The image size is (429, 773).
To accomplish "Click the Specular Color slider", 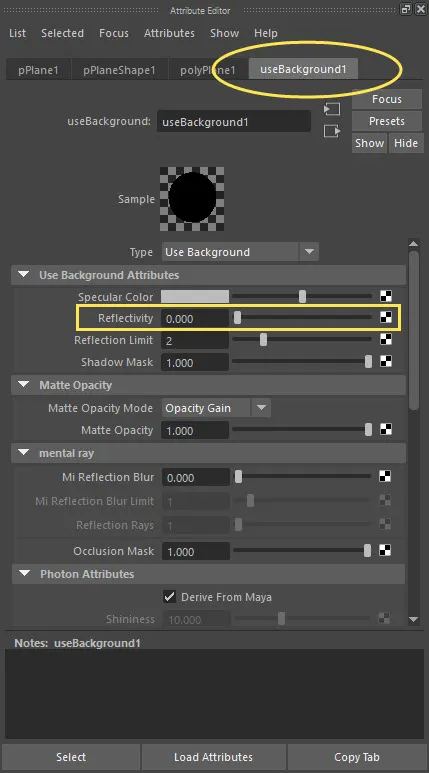I will pyautogui.click(x=302, y=296).
